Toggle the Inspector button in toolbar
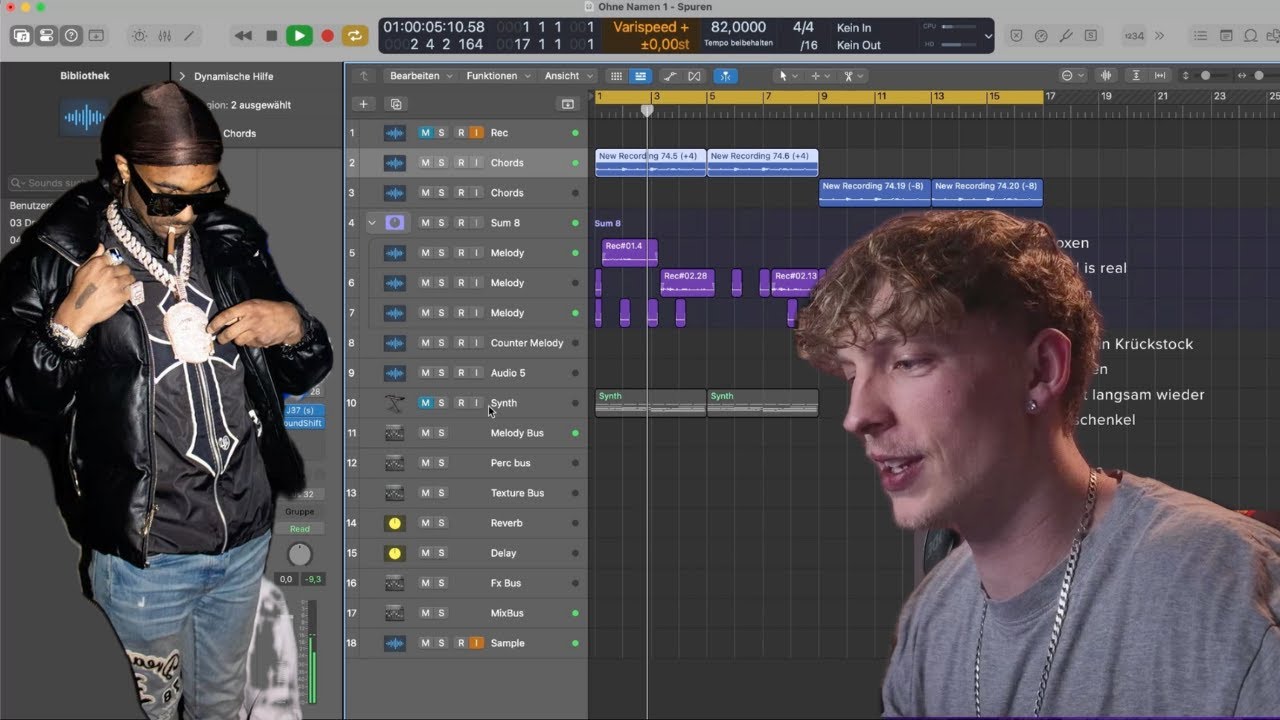1280x720 pixels. coord(46,36)
